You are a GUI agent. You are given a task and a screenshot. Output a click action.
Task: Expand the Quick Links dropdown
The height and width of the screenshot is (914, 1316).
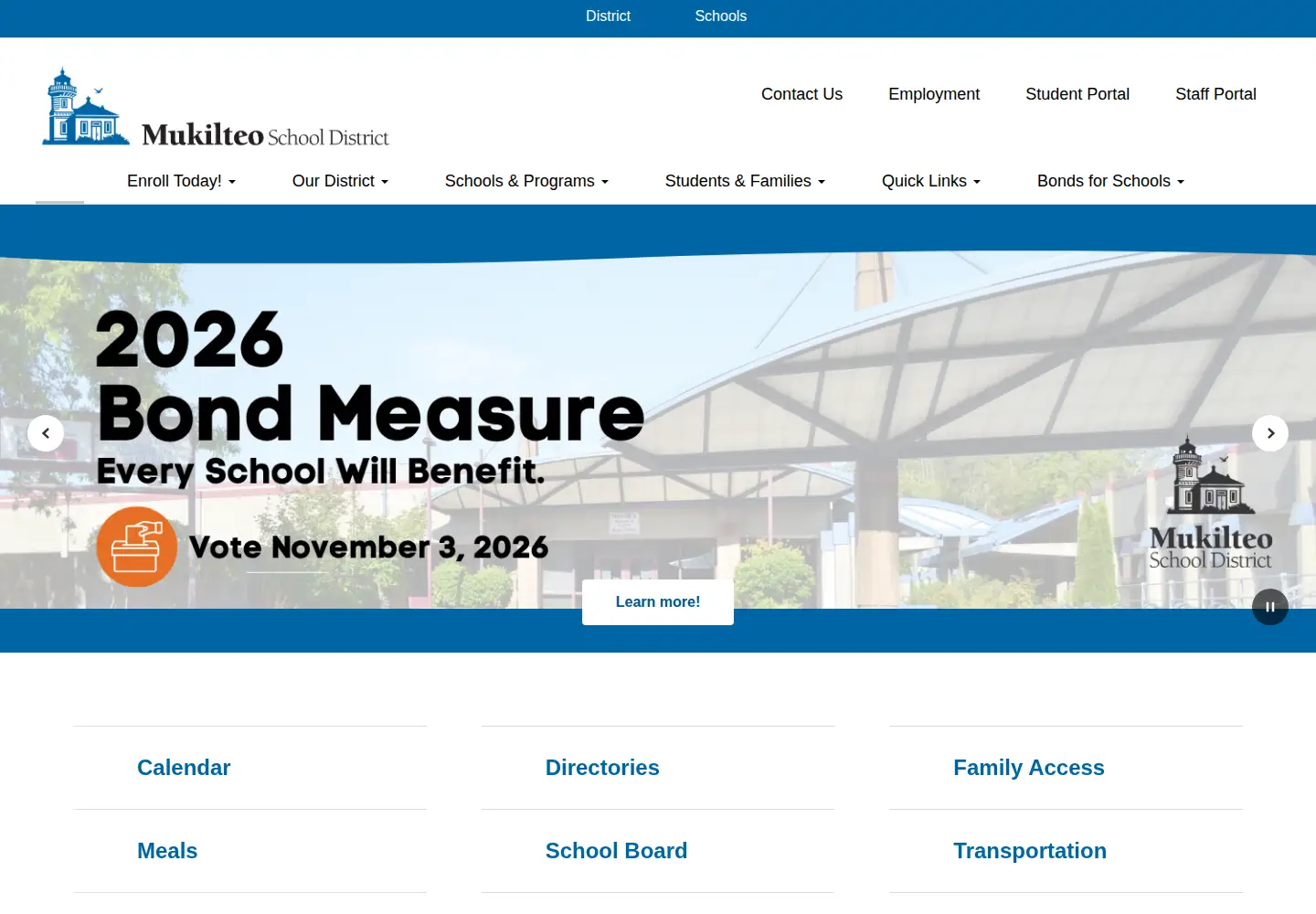click(x=930, y=181)
